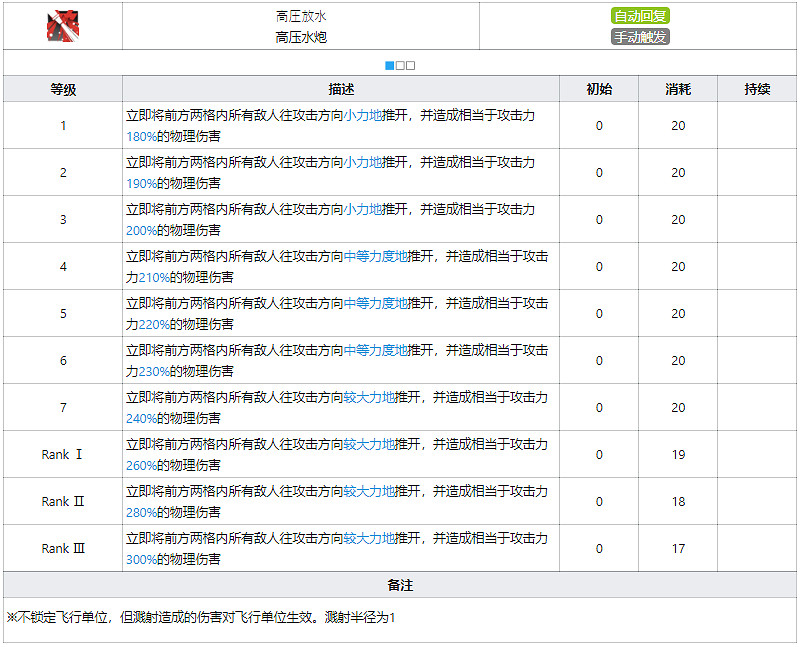Click the 较大力地 link in level 7 row

369,398
